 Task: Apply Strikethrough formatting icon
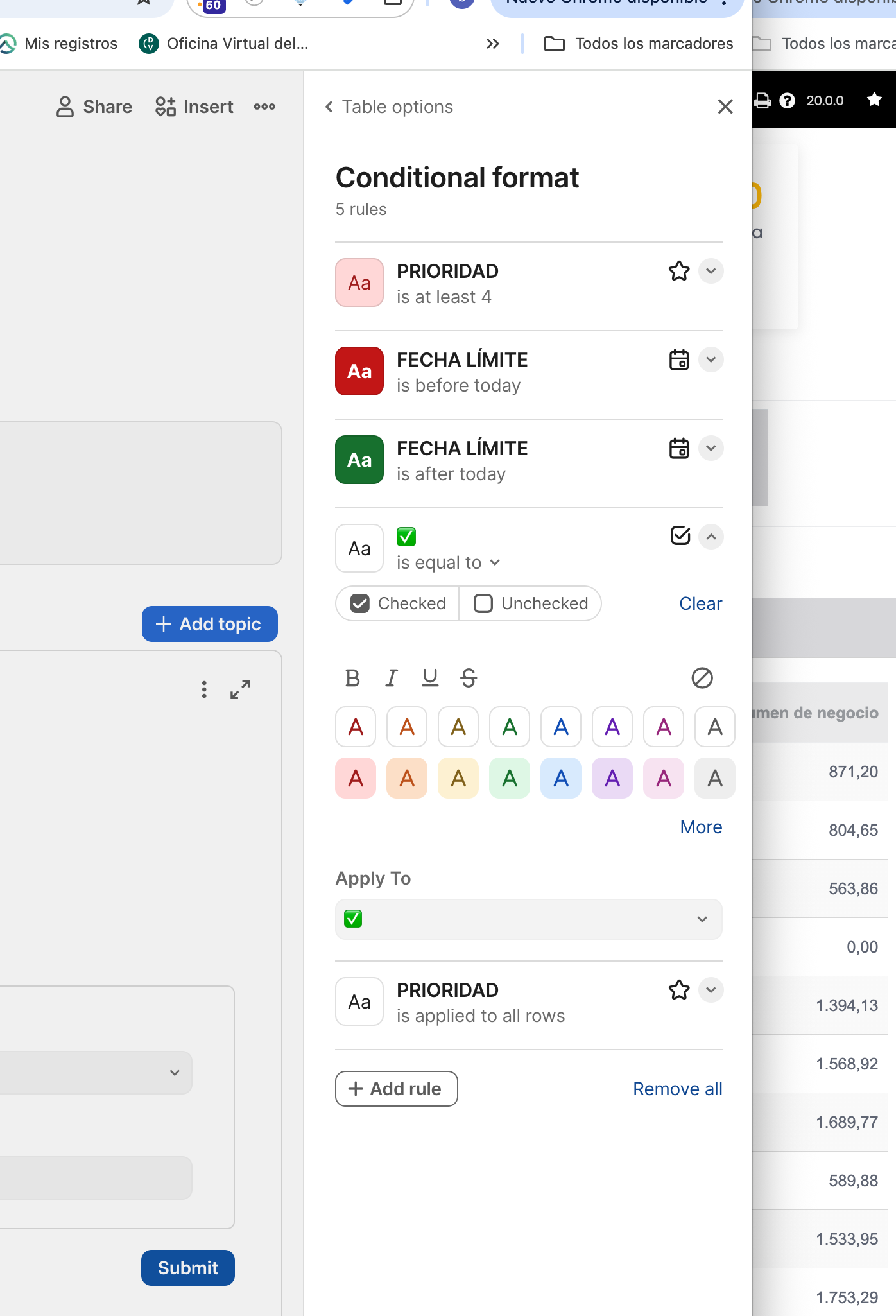(469, 678)
